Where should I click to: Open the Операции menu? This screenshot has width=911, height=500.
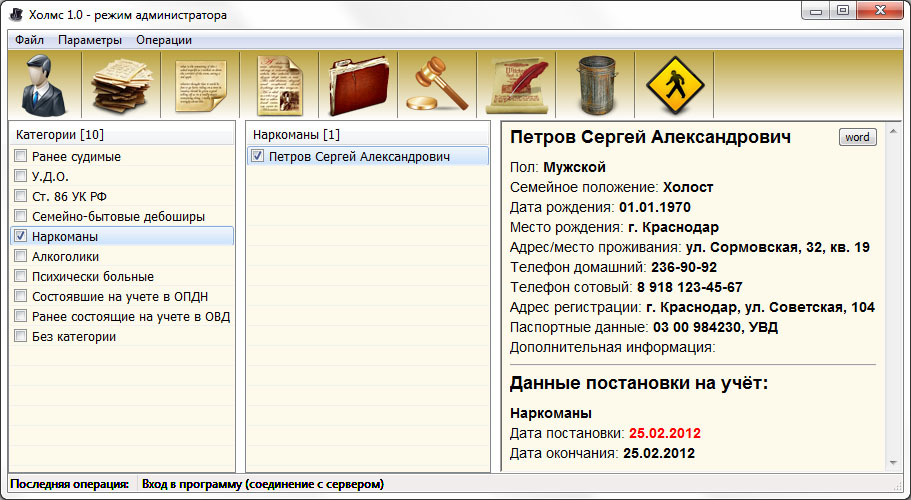164,40
